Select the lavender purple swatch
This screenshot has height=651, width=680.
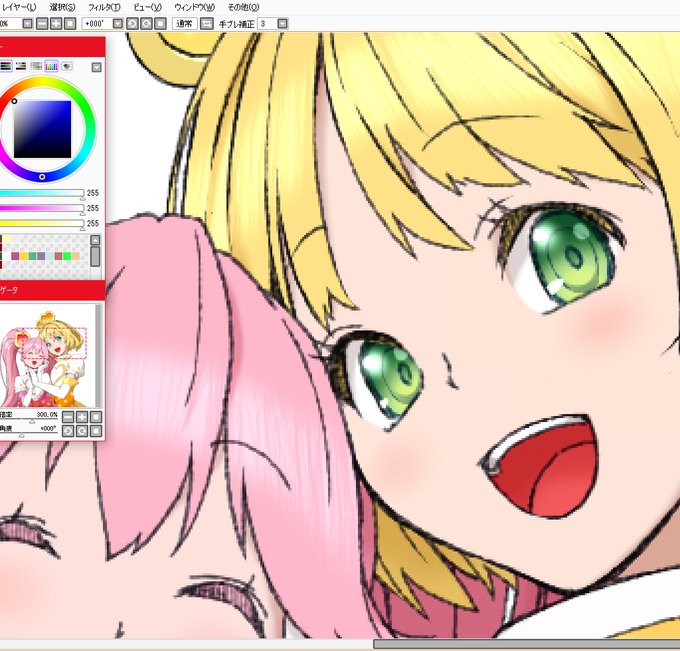[41, 256]
